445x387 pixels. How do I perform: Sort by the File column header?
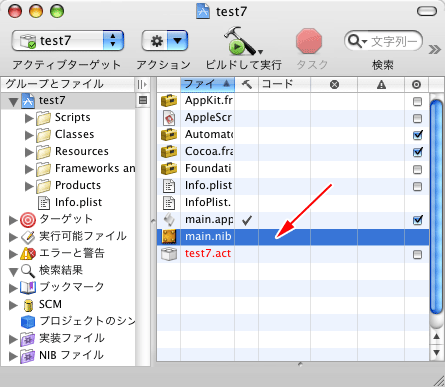[208, 84]
